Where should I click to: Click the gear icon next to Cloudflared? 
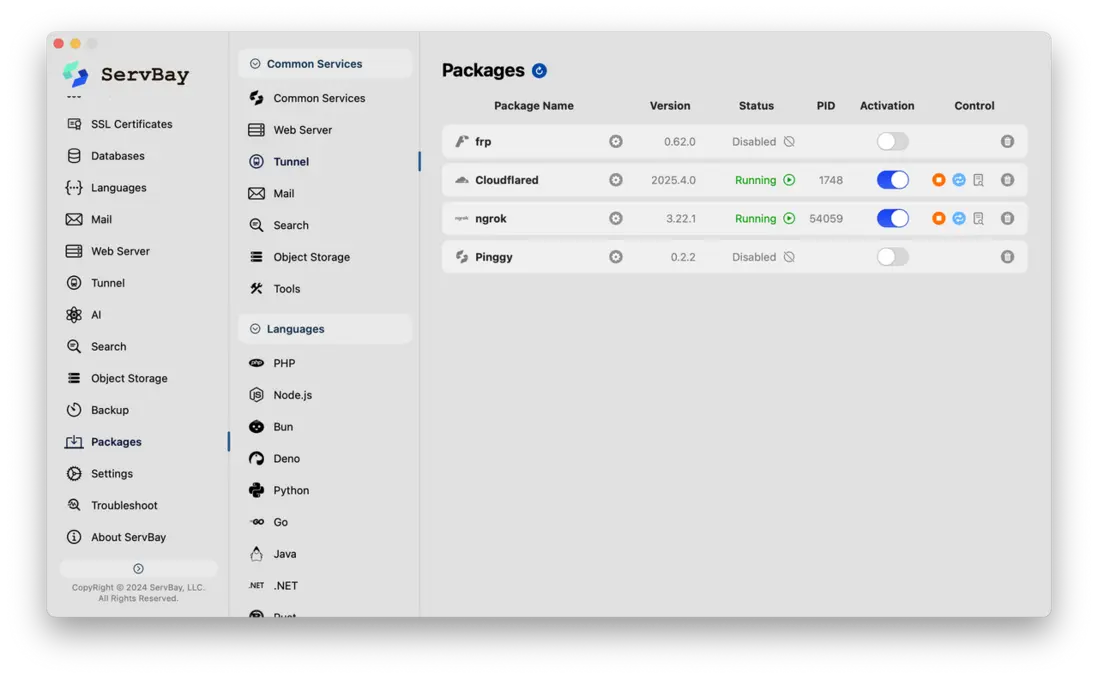[x=616, y=180]
